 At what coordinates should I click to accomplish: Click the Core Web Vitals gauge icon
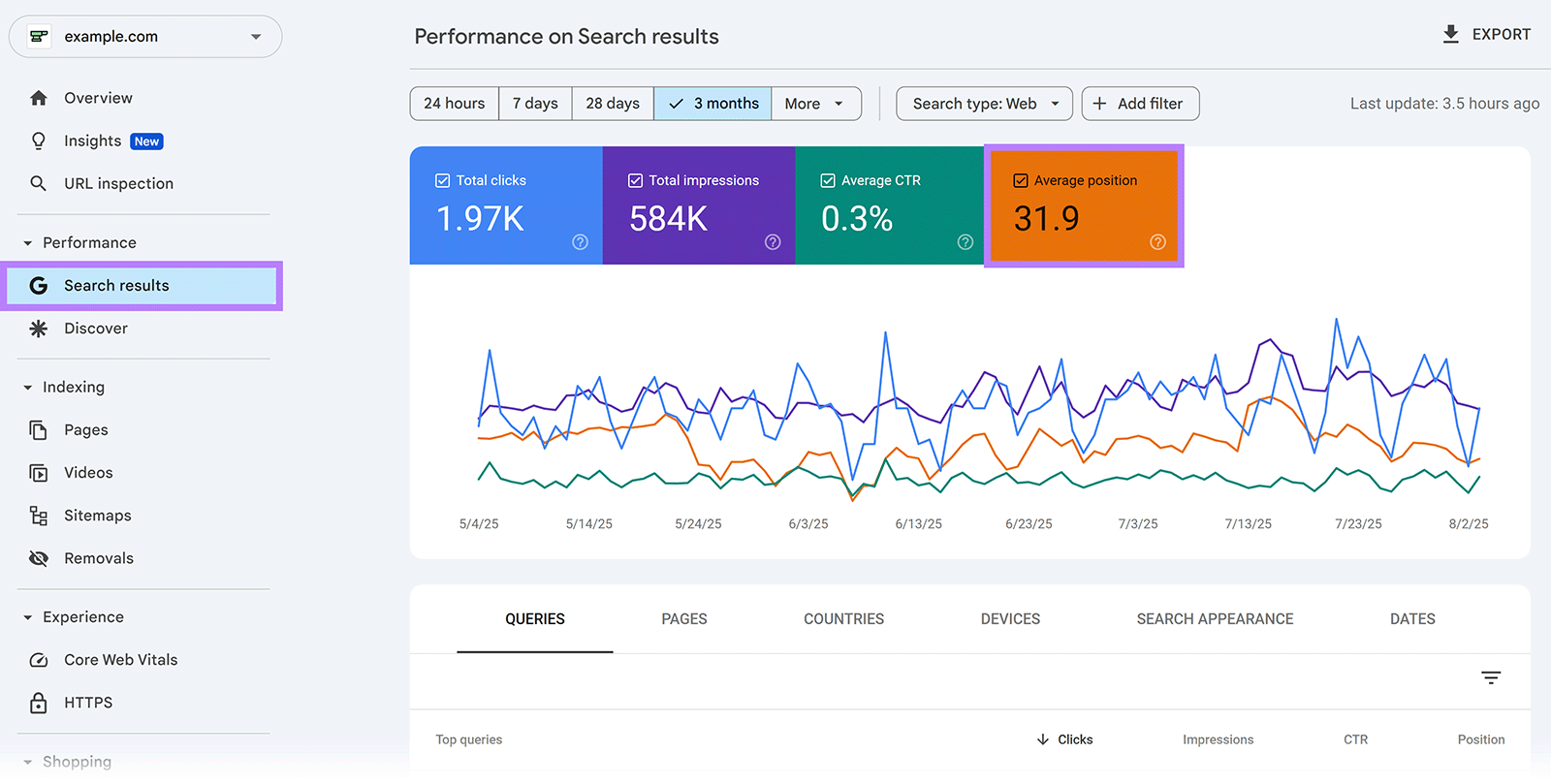point(39,660)
